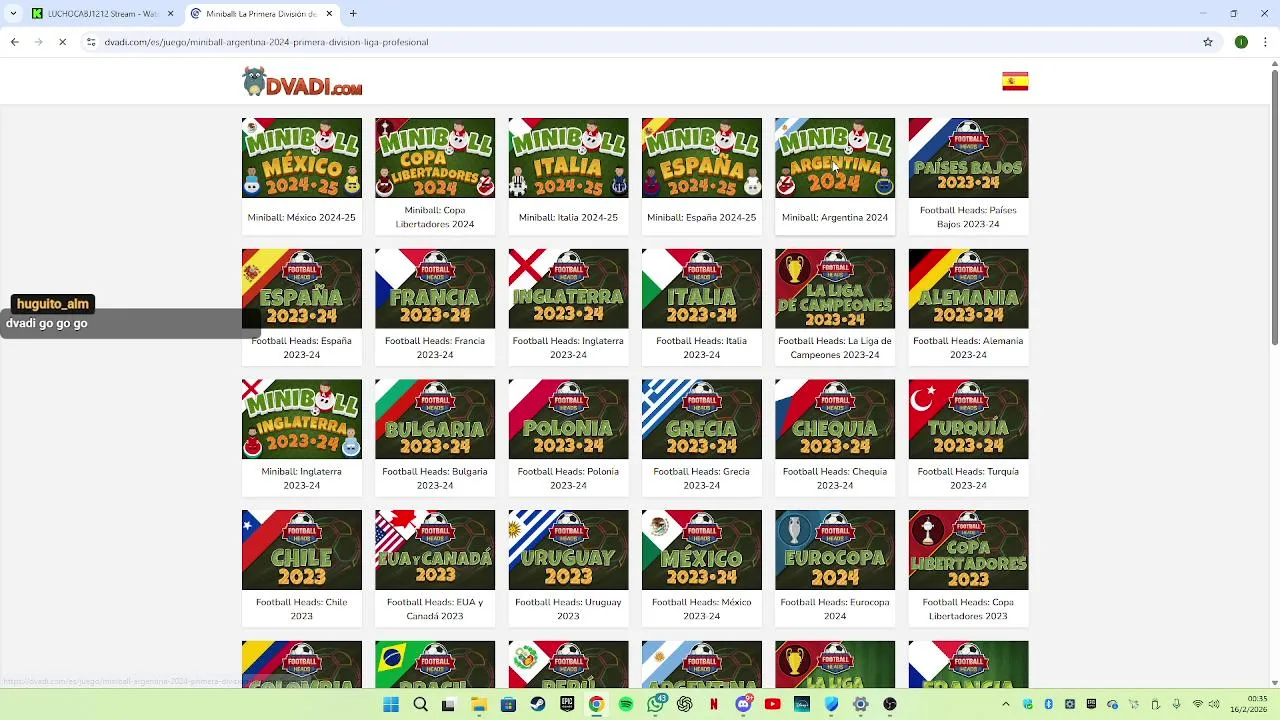Close the Miniball La Primera División tab
Viewport: 1280px width, 720px height.
(329, 14)
